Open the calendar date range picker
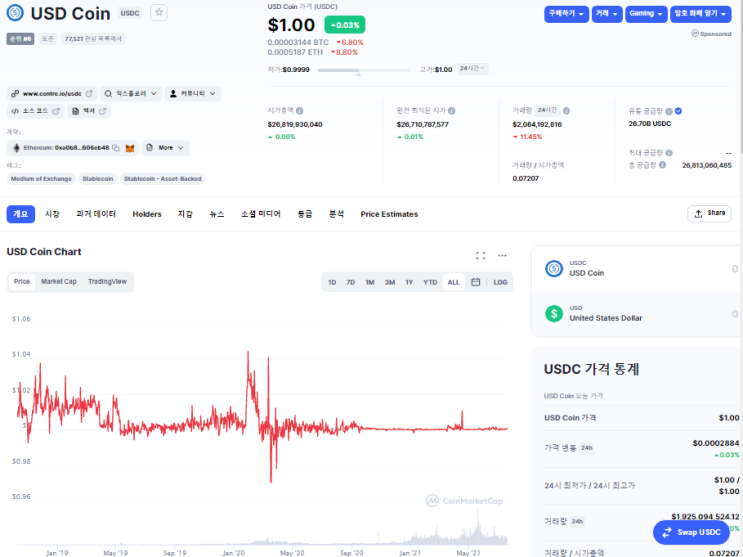The image size is (743, 557). point(475,282)
